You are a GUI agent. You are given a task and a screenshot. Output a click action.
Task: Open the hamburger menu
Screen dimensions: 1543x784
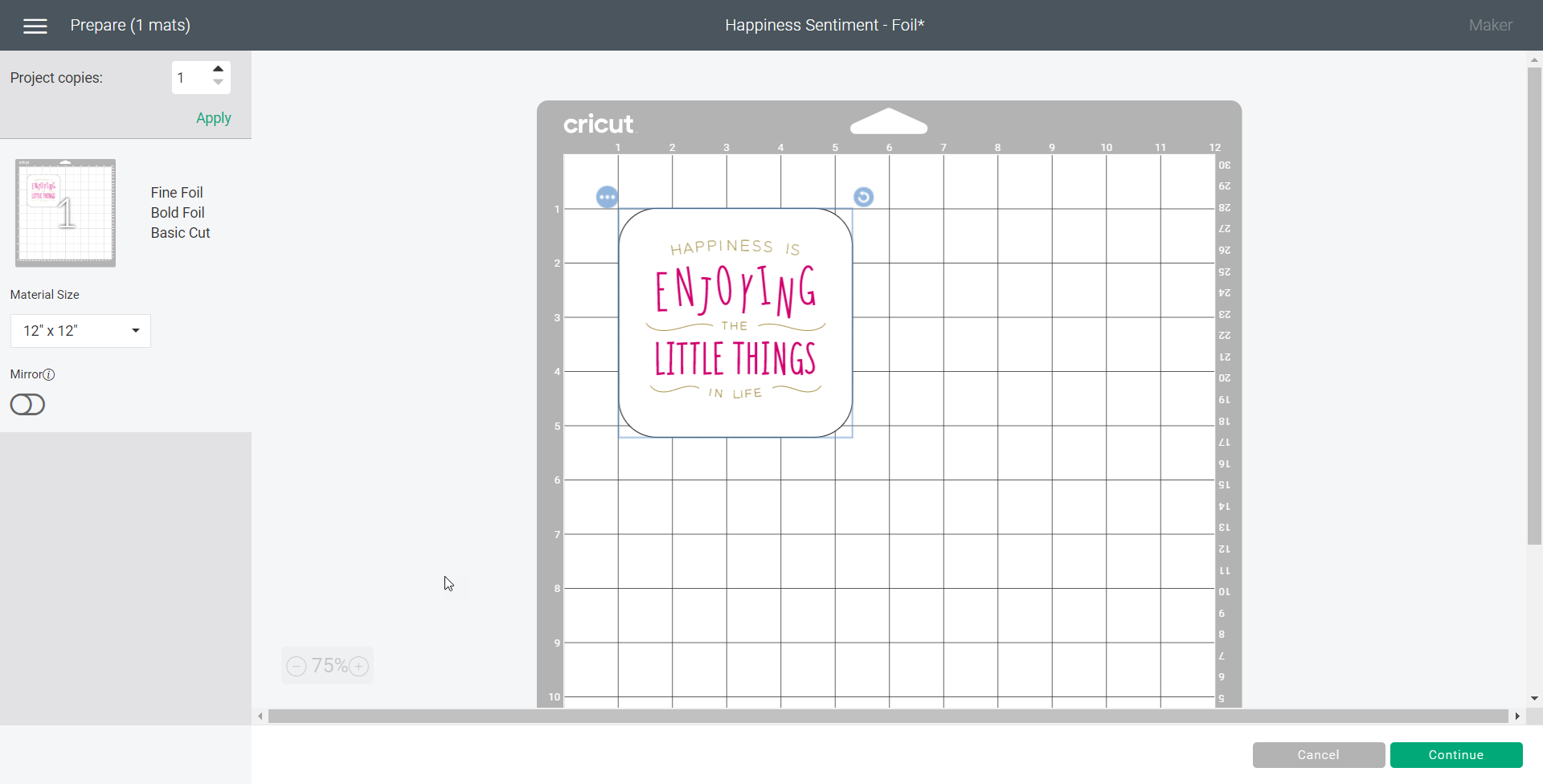click(35, 26)
